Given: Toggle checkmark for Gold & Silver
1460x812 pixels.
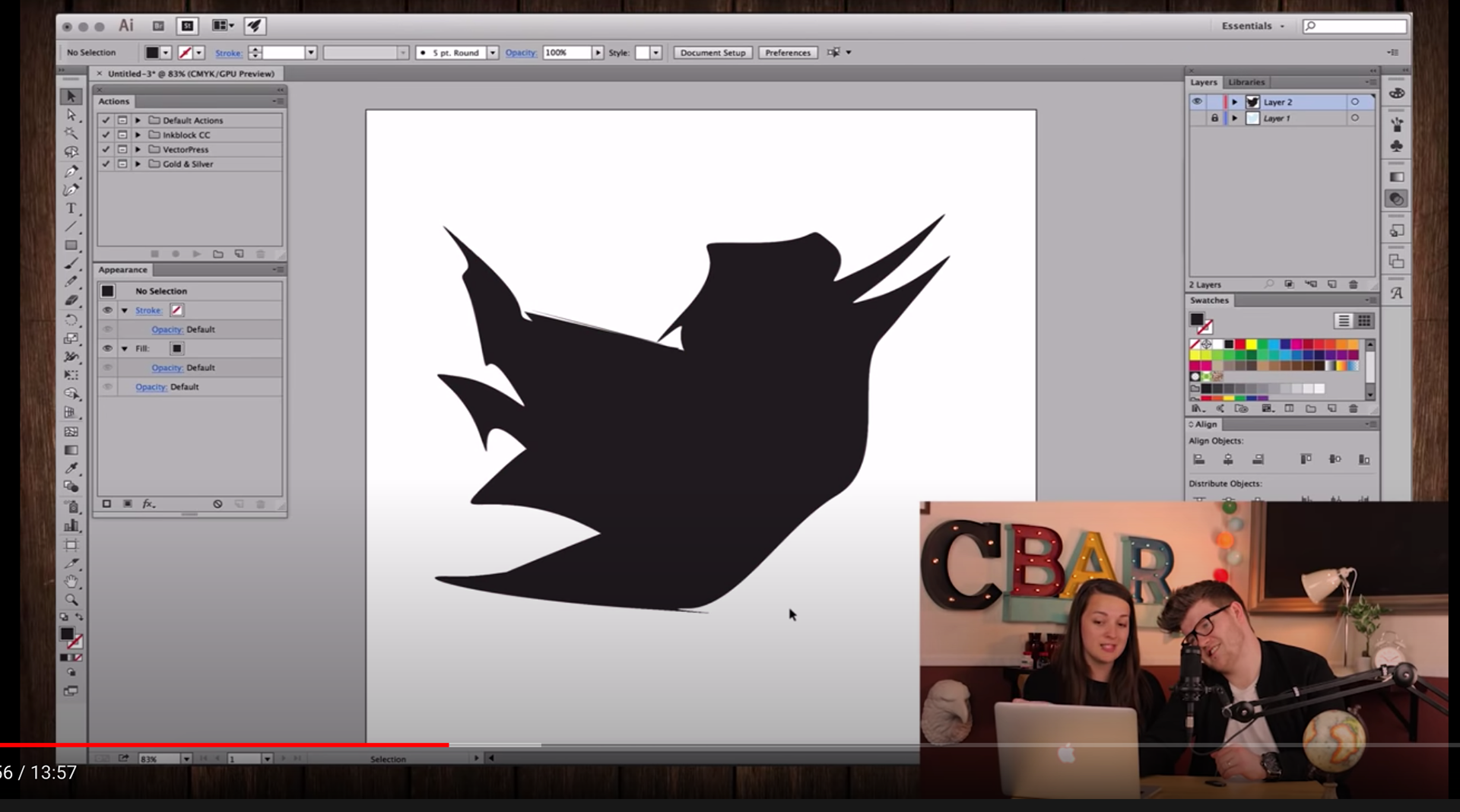Looking at the screenshot, I should [x=106, y=163].
